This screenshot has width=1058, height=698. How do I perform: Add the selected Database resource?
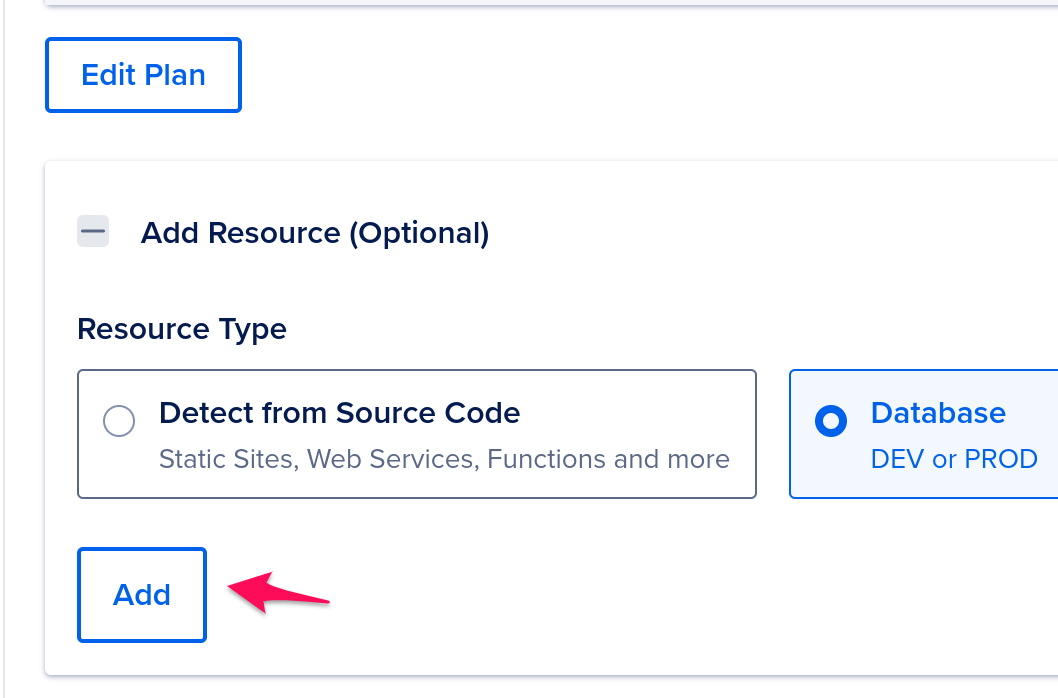[142, 595]
